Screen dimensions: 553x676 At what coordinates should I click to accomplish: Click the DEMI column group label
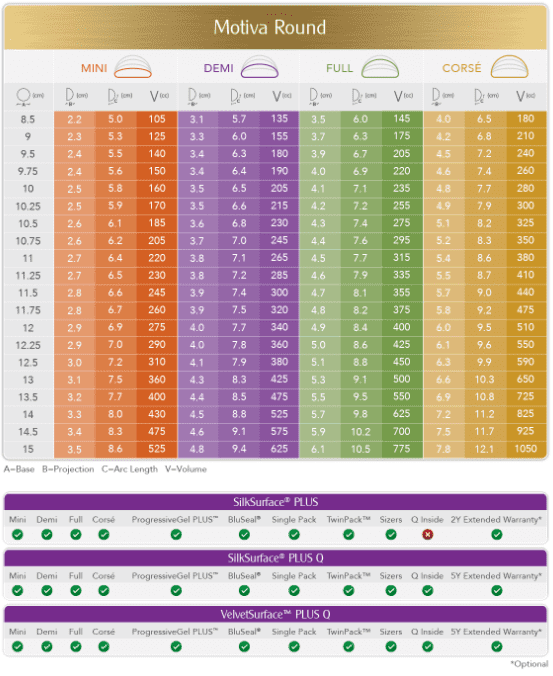click(219, 68)
